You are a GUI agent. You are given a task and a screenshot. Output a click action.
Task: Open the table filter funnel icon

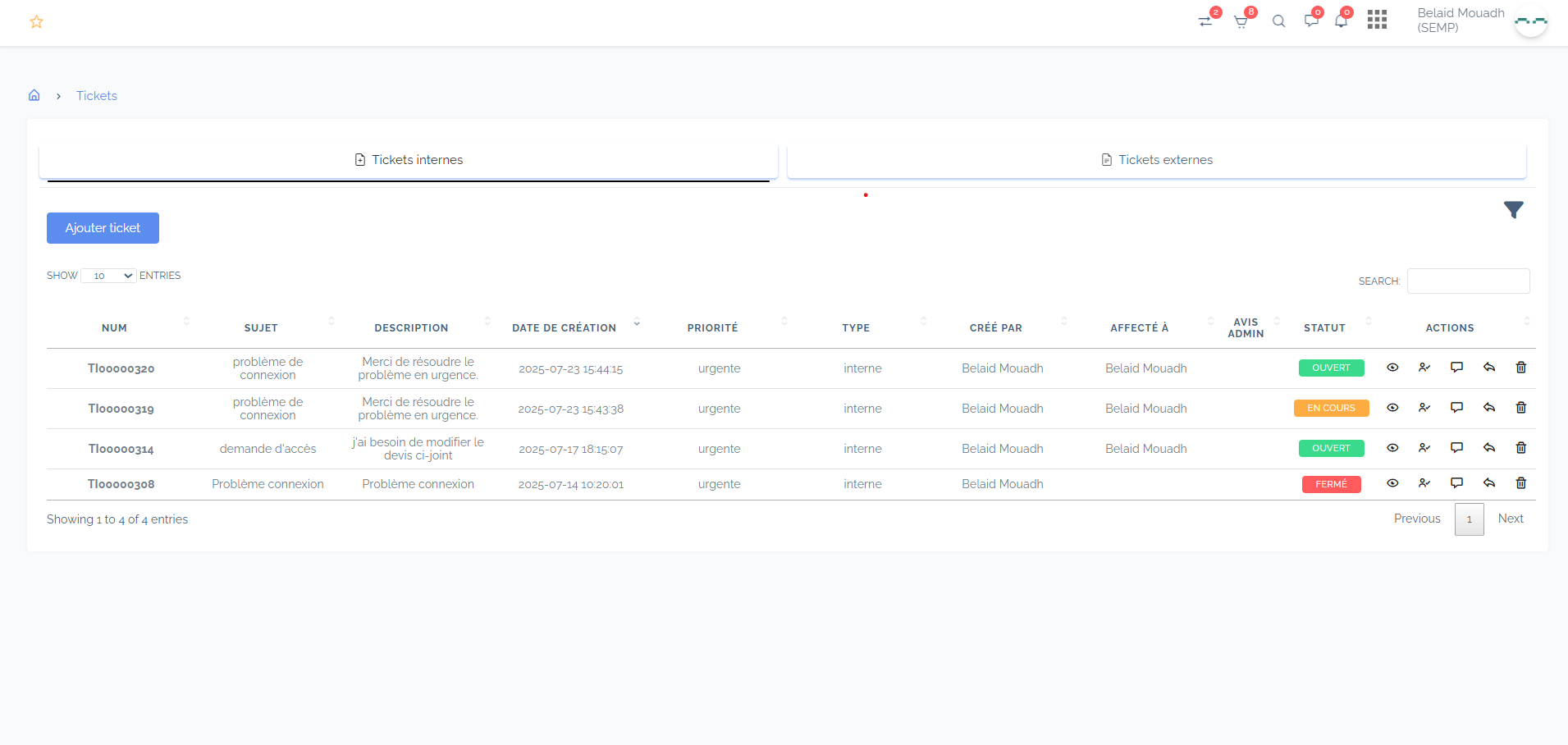(1513, 210)
